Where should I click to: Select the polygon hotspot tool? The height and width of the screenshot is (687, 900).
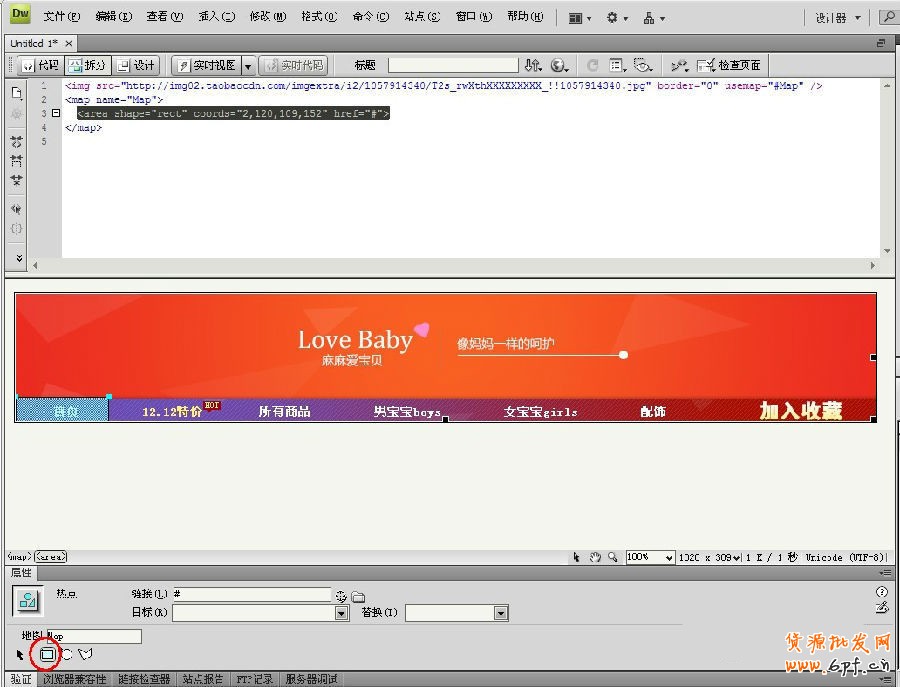[86, 654]
